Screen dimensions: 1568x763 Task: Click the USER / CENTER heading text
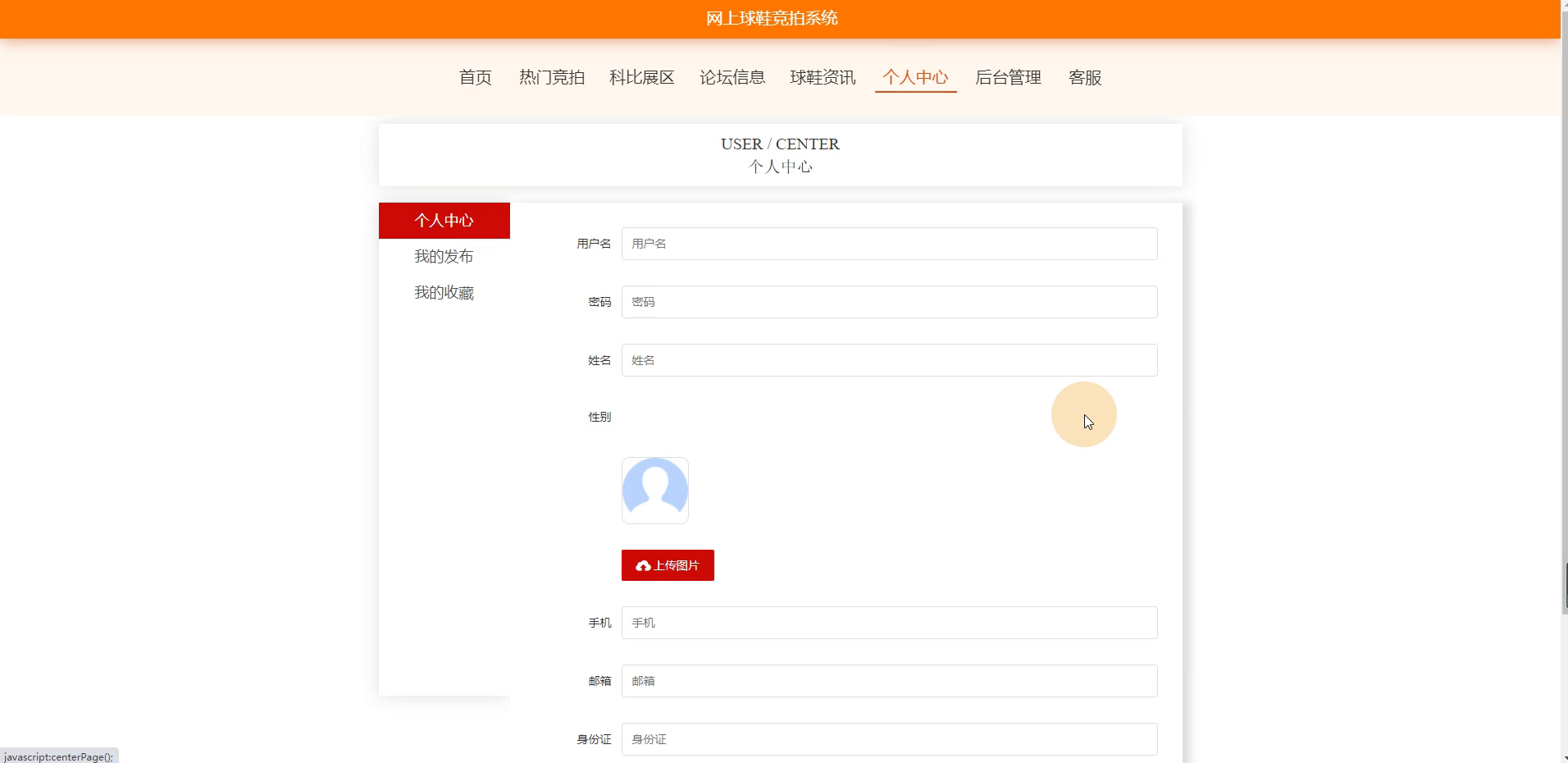click(x=780, y=144)
